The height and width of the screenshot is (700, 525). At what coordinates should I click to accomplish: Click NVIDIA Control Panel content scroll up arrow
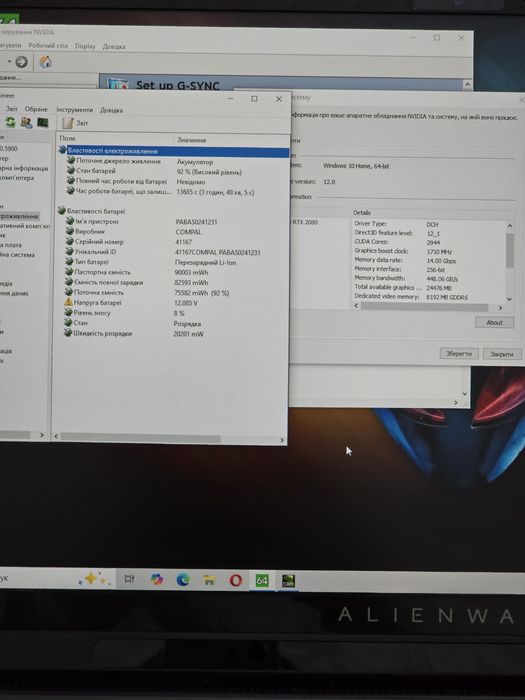tap(467, 84)
